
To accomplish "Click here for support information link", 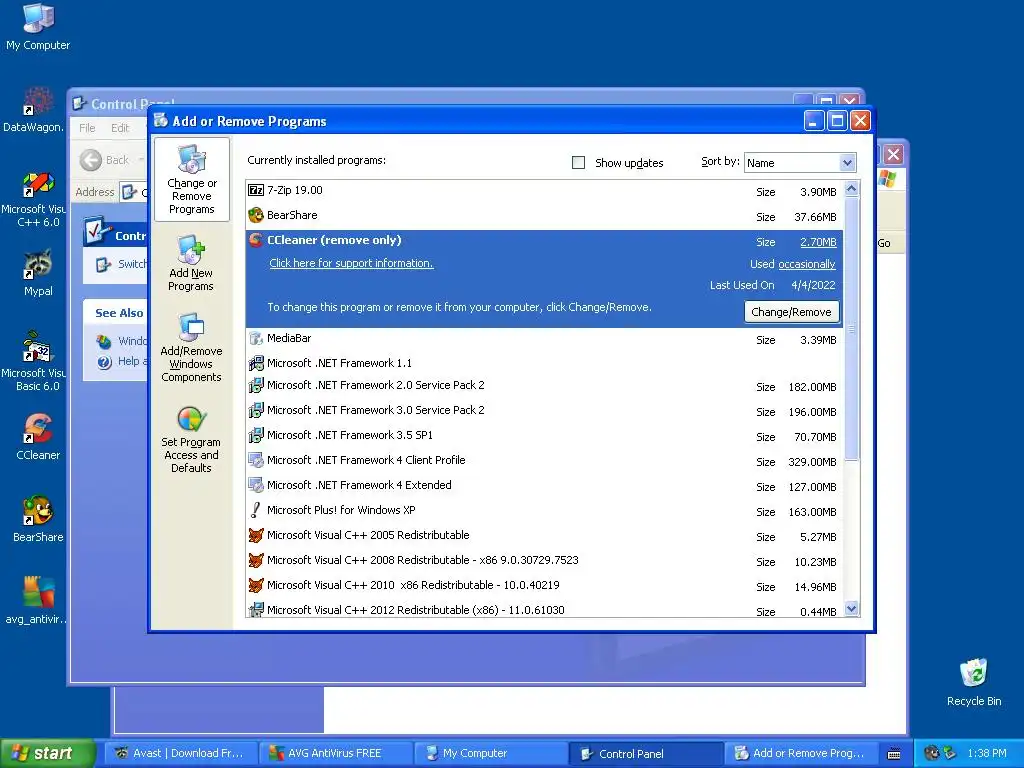I will coord(351,263).
